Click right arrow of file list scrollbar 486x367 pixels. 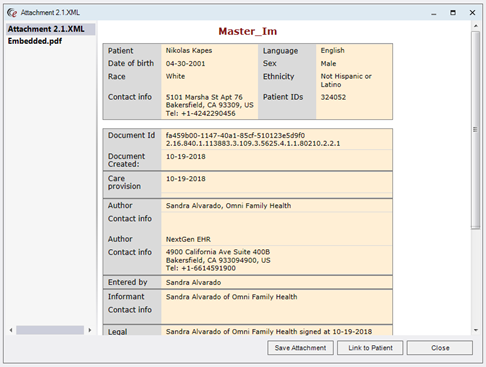89,330
